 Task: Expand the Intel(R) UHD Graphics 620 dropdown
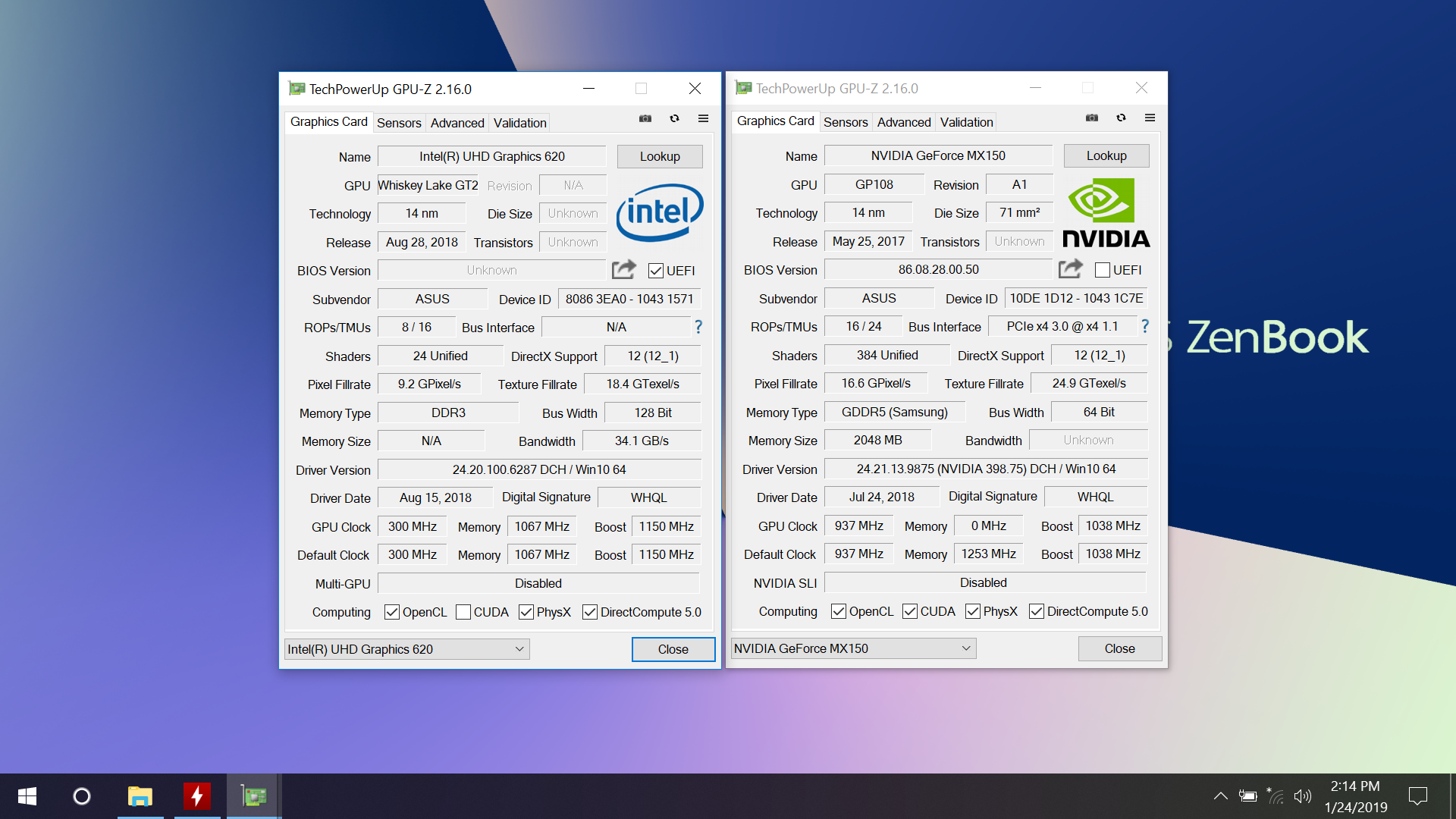(x=406, y=649)
